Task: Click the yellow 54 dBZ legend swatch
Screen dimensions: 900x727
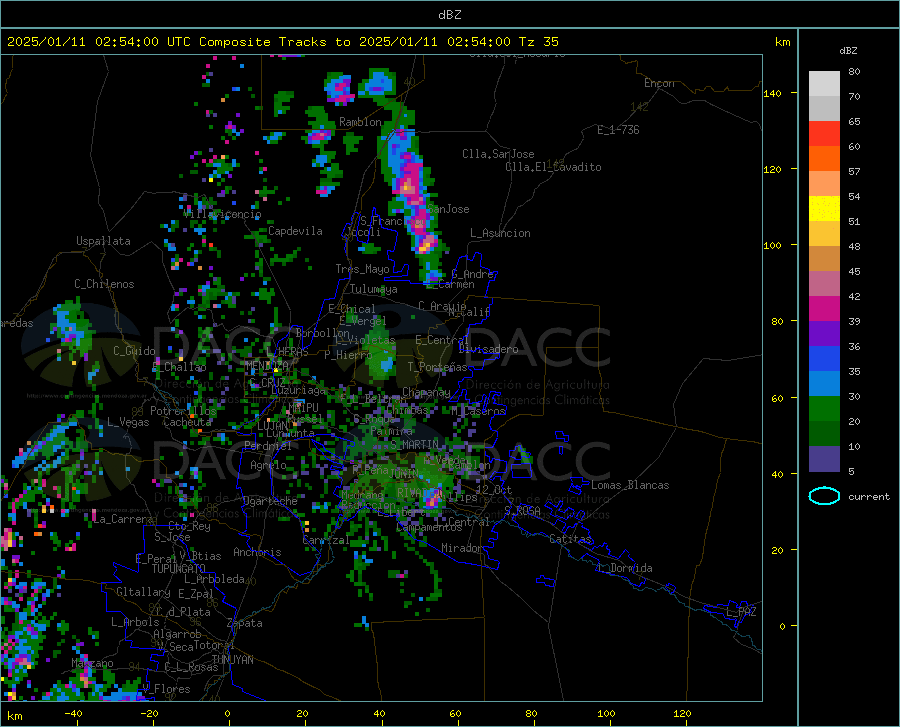Action: pyautogui.click(x=824, y=209)
